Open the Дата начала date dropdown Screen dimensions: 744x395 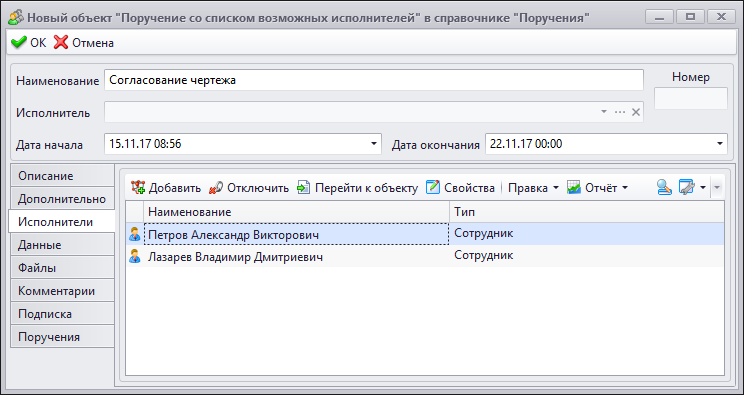374,144
